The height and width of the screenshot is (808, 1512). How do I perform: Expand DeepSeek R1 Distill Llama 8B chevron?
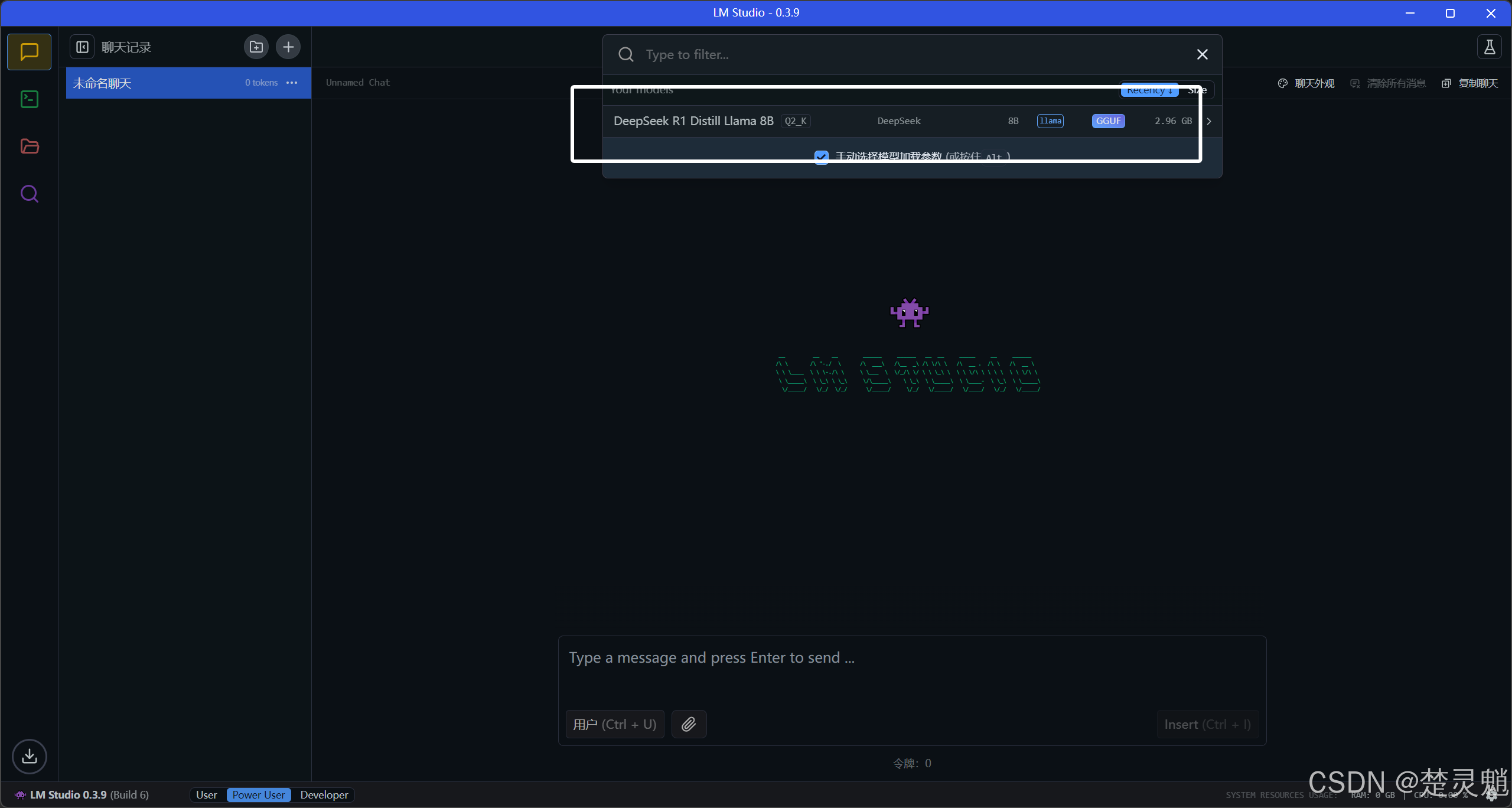(x=1209, y=121)
